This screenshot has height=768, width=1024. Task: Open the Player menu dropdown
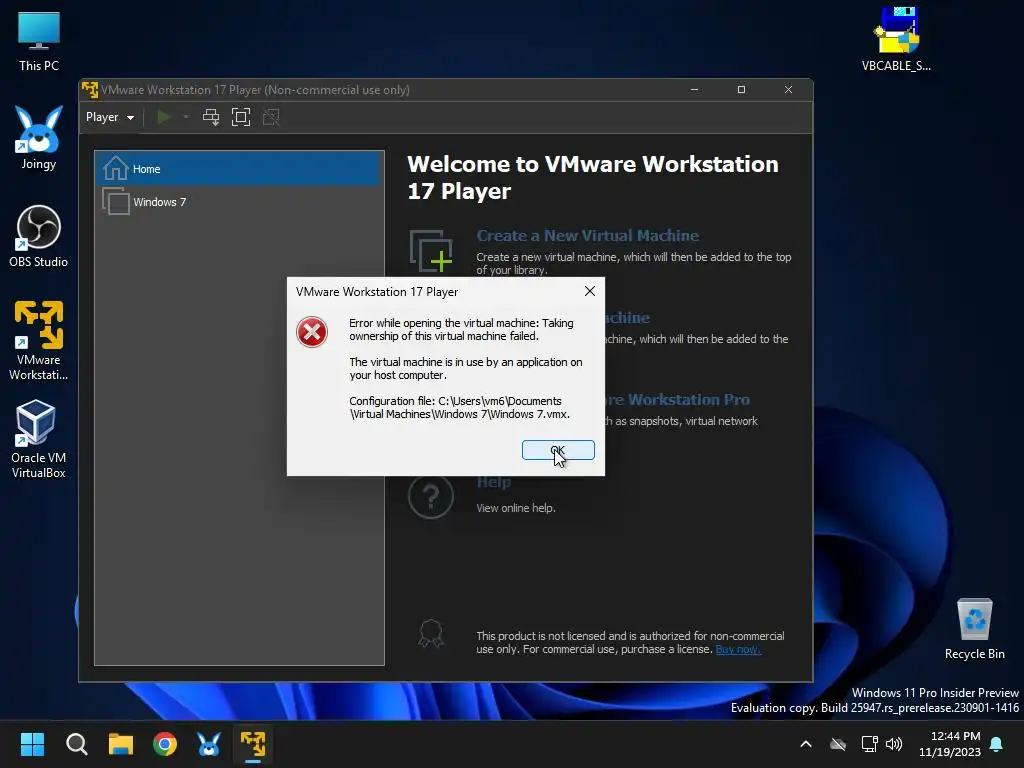pos(110,117)
